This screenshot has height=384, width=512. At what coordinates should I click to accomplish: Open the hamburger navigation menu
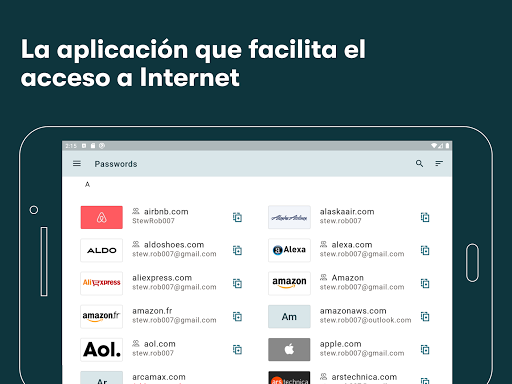(x=77, y=164)
